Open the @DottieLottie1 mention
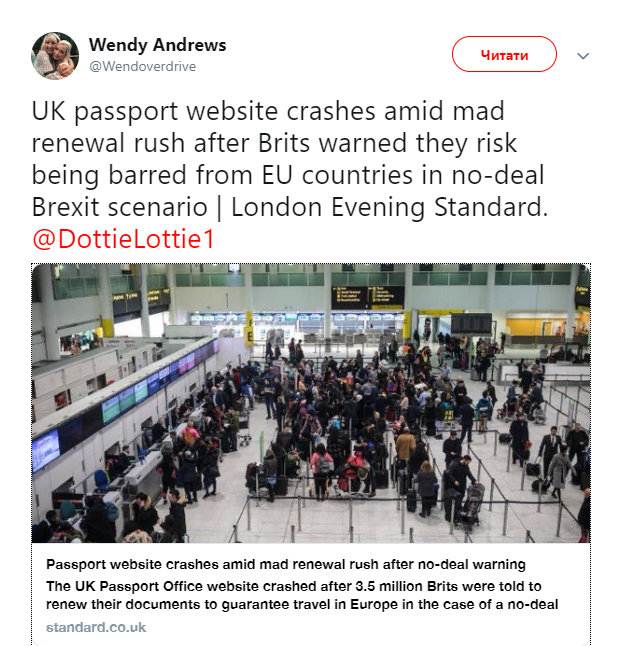Screen dimensions: 621x646 point(124,240)
